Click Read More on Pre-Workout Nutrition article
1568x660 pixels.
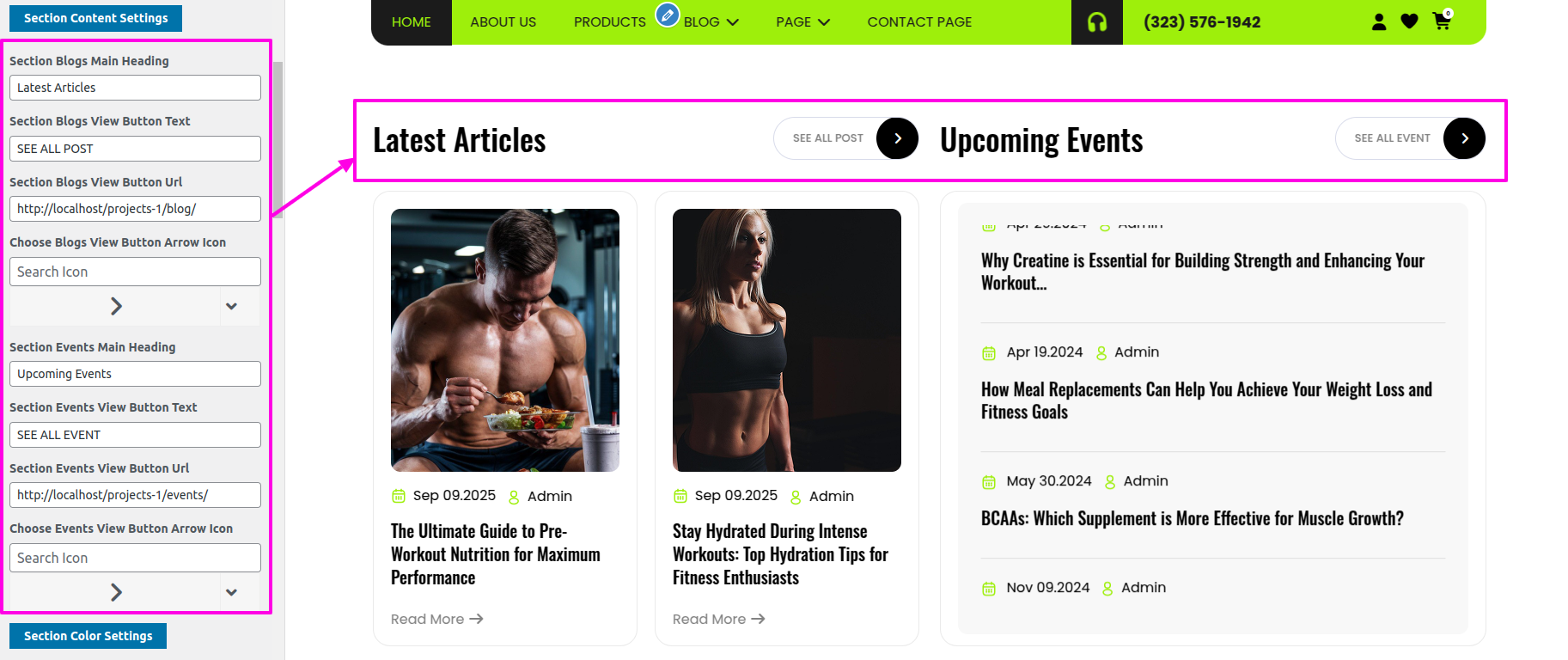pos(436,619)
